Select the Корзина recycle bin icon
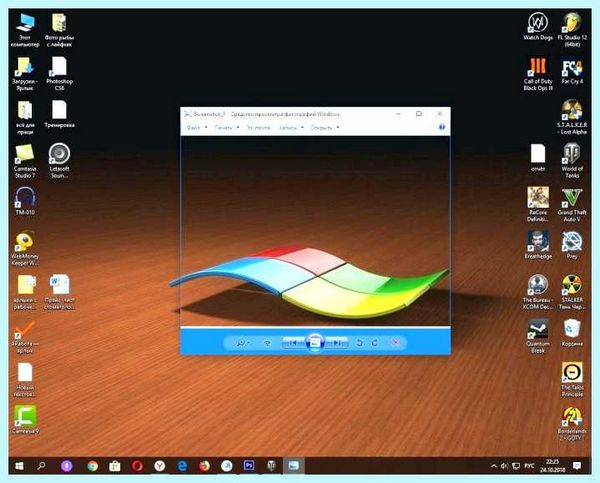600x483 pixels. click(572, 333)
